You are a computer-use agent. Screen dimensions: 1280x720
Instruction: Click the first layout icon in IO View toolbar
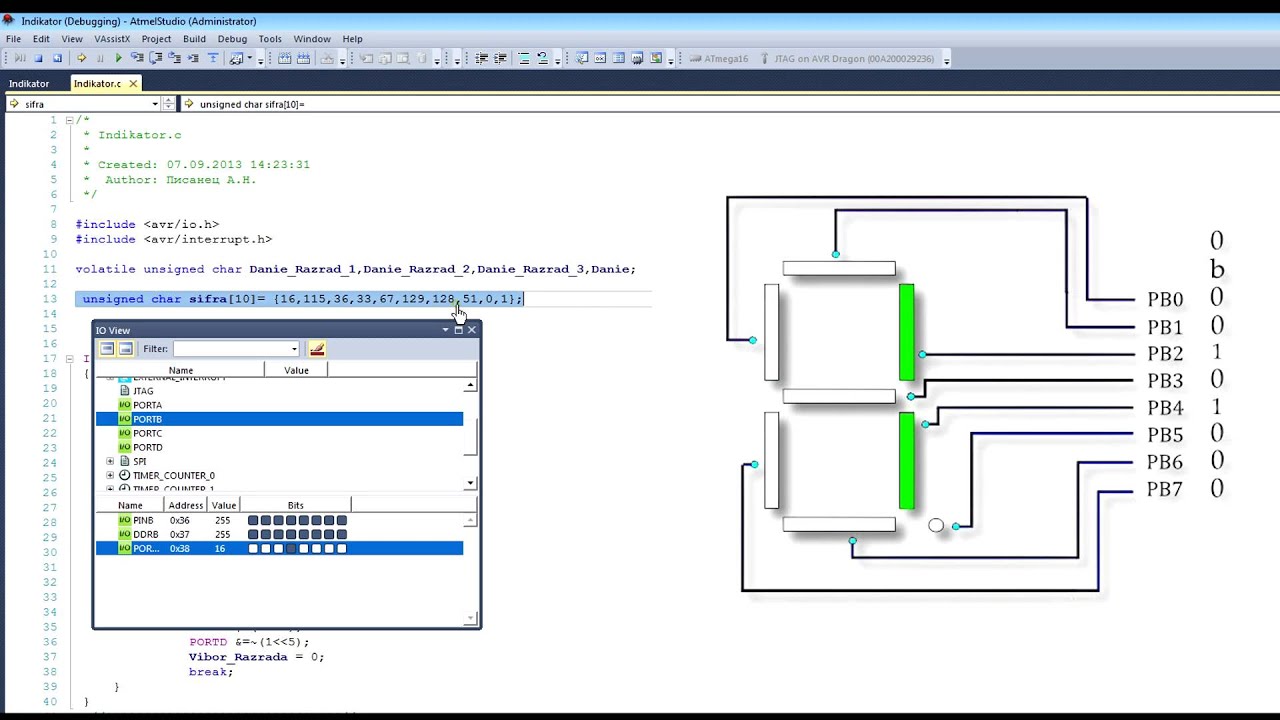(x=107, y=349)
